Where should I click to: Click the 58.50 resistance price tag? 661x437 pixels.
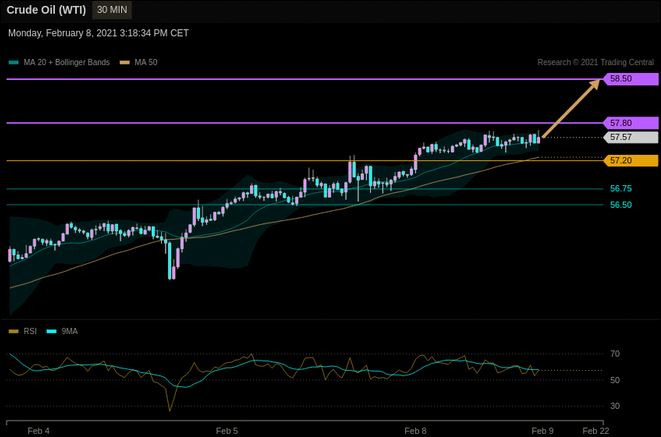point(631,79)
